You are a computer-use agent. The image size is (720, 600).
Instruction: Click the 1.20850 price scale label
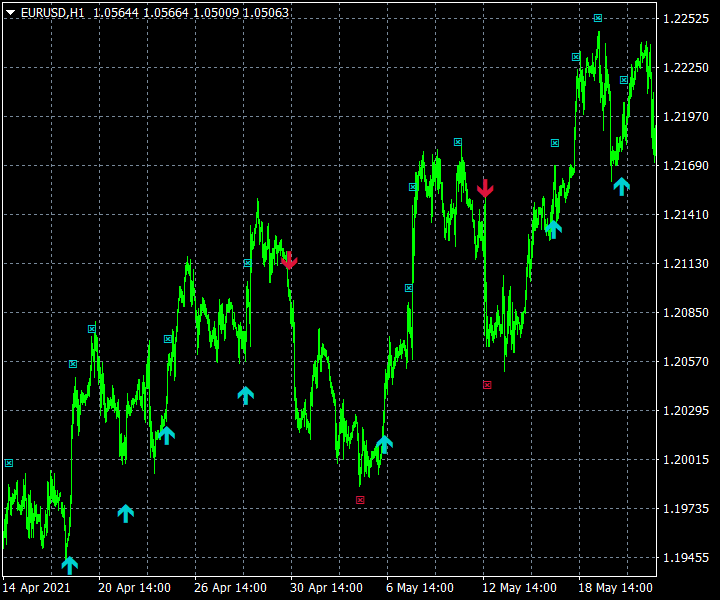pos(686,312)
